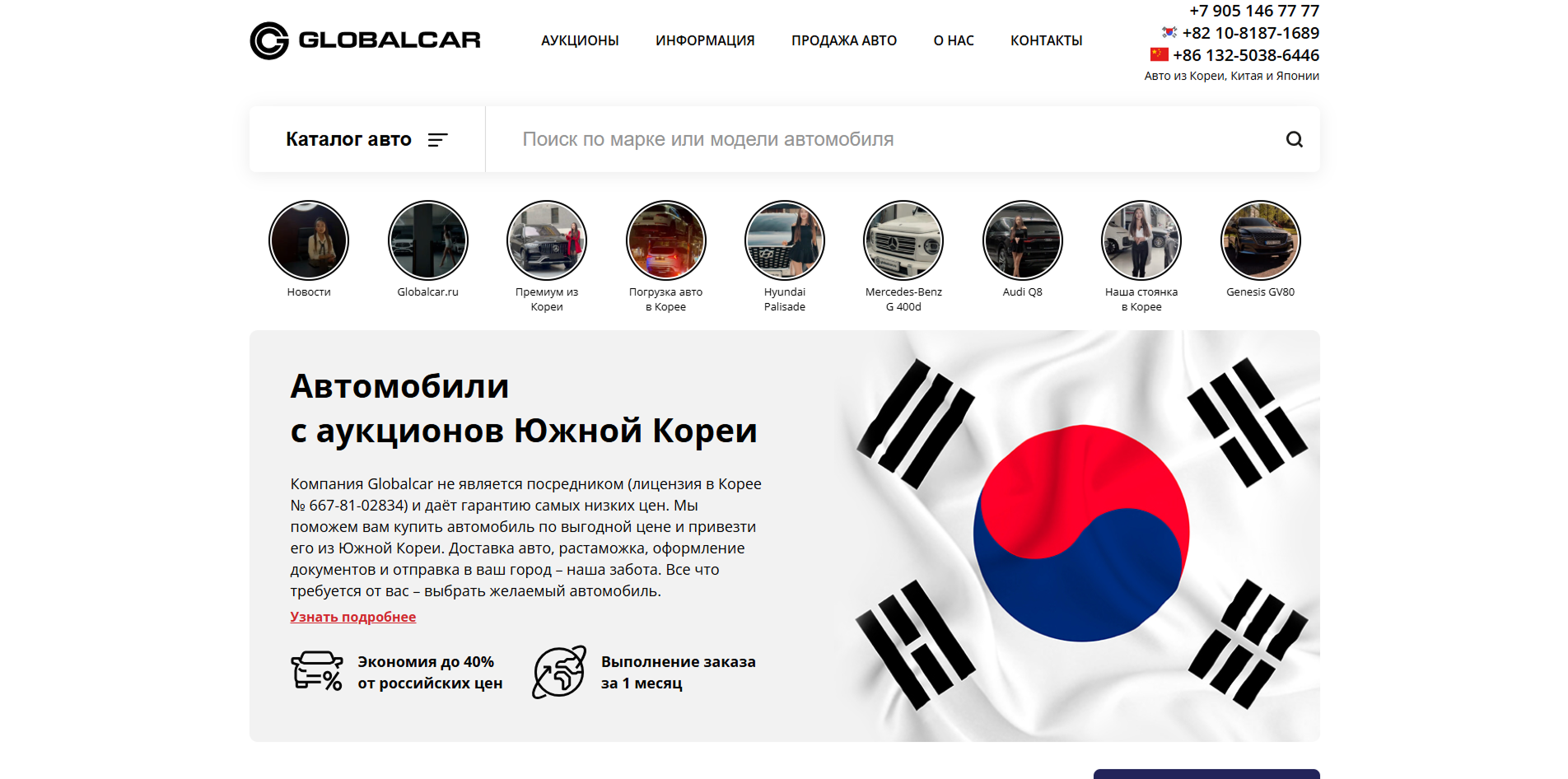Open the Новости story circle
The image size is (1568, 779).
click(x=309, y=240)
